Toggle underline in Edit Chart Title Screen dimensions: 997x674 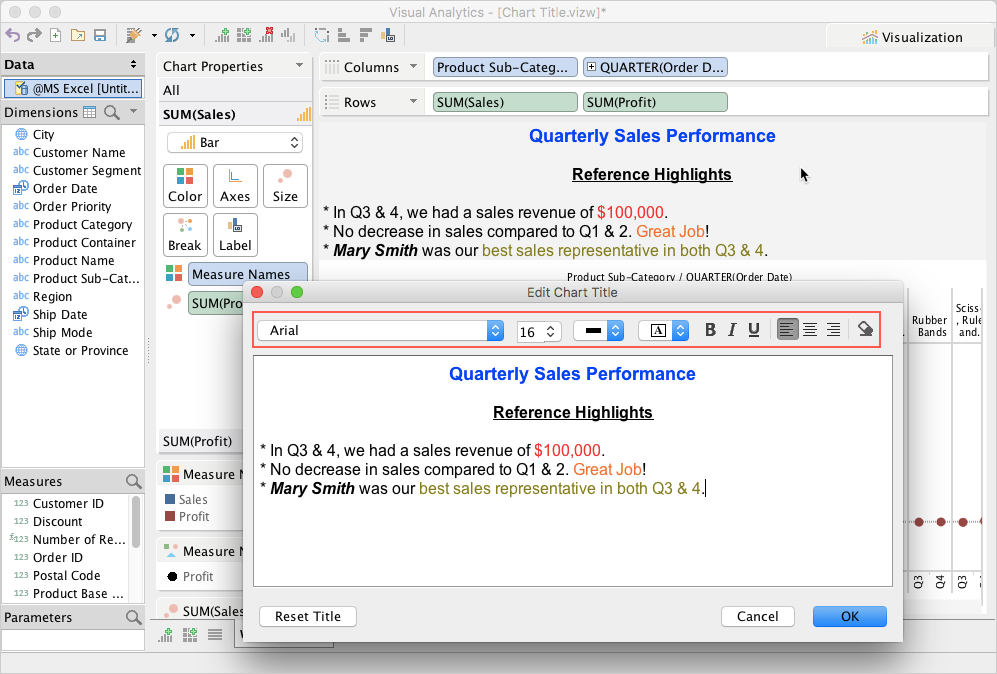pos(754,329)
